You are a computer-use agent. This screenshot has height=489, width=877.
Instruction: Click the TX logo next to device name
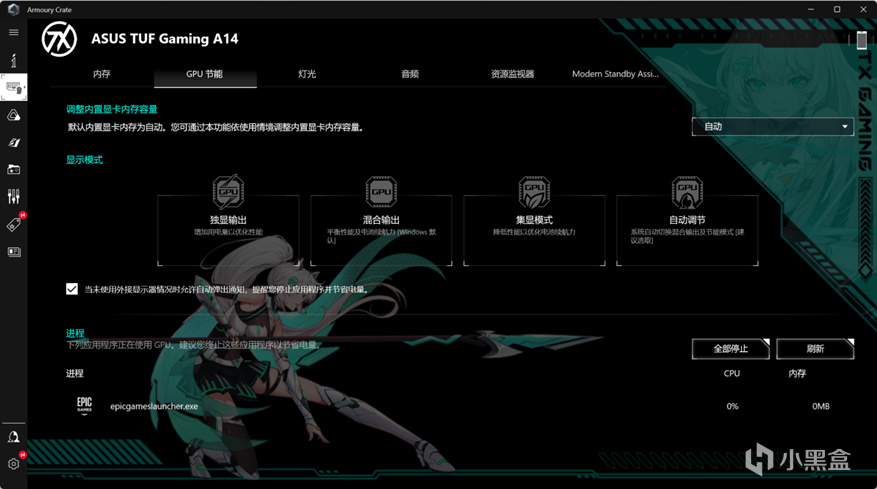pyautogui.click(x=59, y=39)
